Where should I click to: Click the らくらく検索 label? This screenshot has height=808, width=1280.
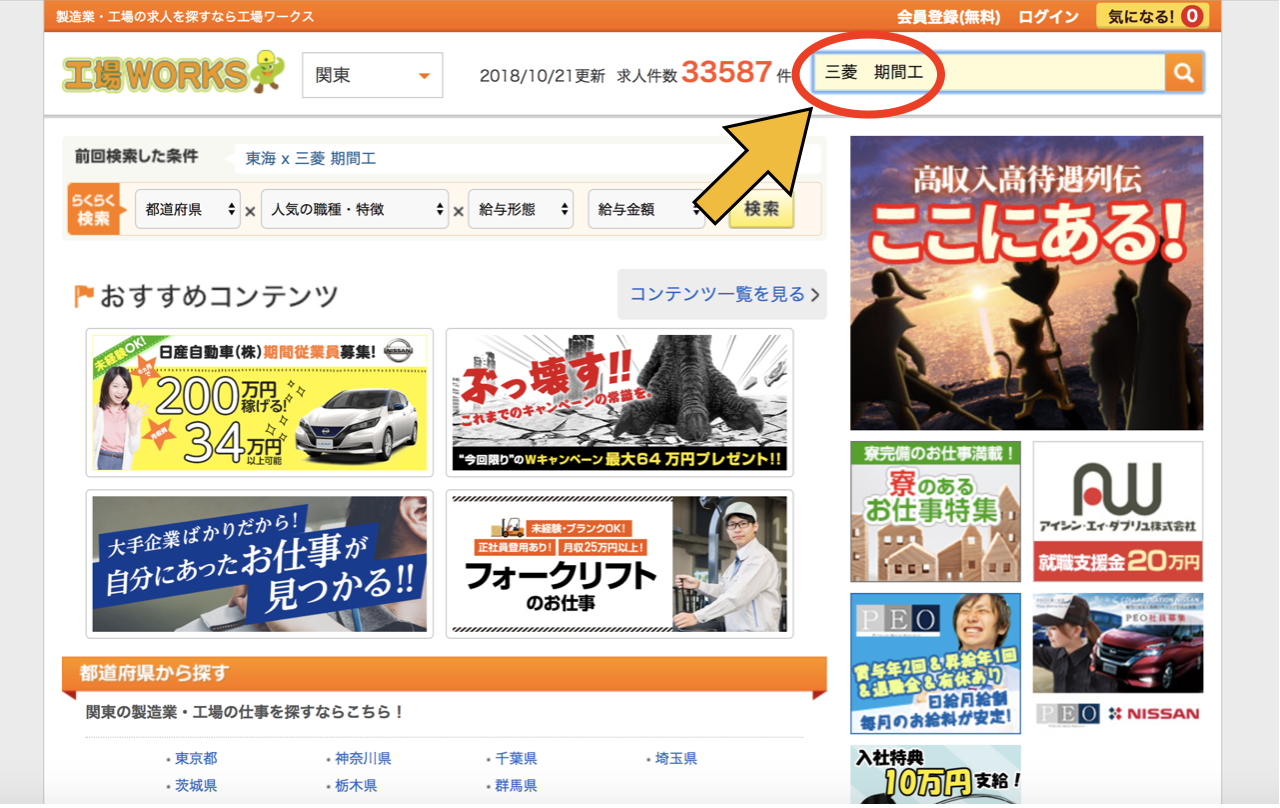(93, 209)
